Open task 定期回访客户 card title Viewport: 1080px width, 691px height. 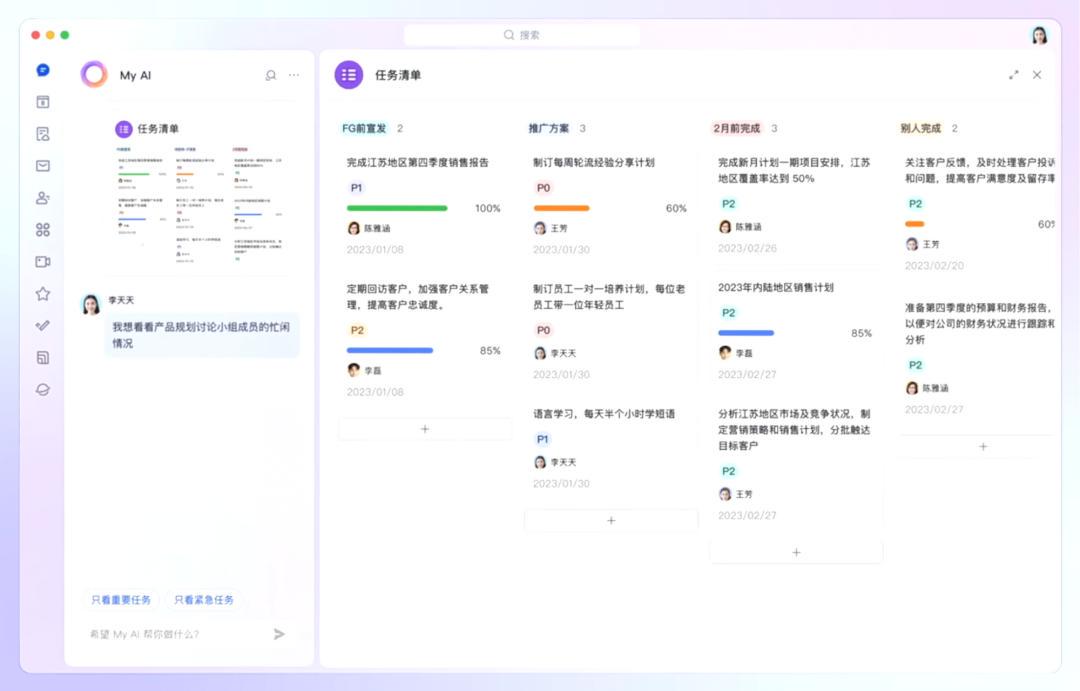(x=417, y=296)
